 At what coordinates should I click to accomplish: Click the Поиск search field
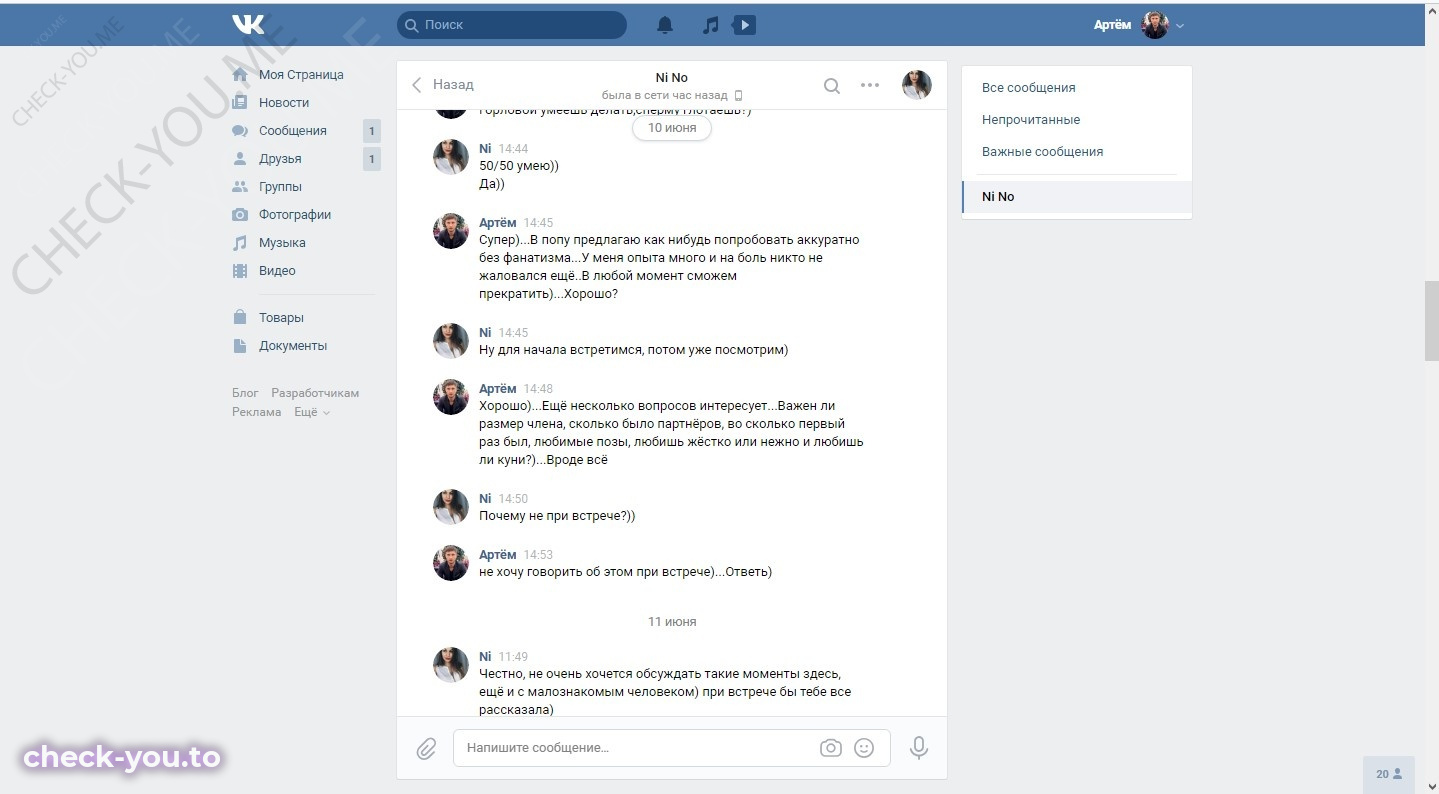(512, 25)
